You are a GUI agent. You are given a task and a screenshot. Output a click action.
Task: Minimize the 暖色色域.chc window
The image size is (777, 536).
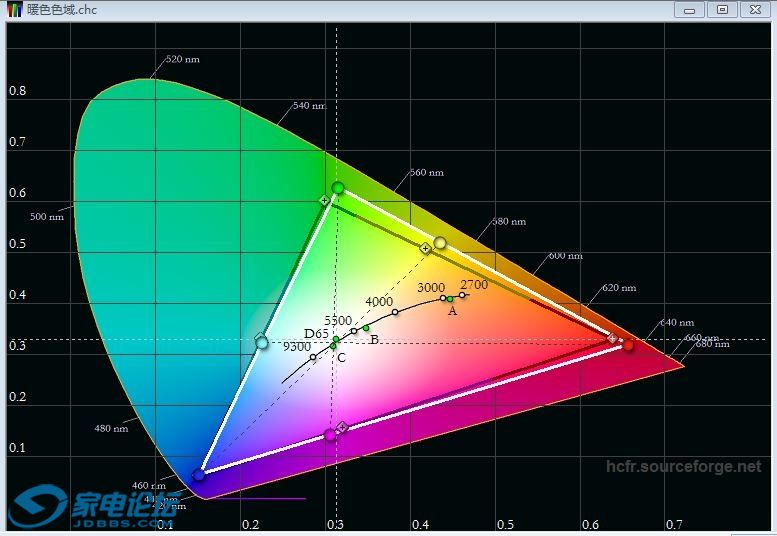[689, 9]
